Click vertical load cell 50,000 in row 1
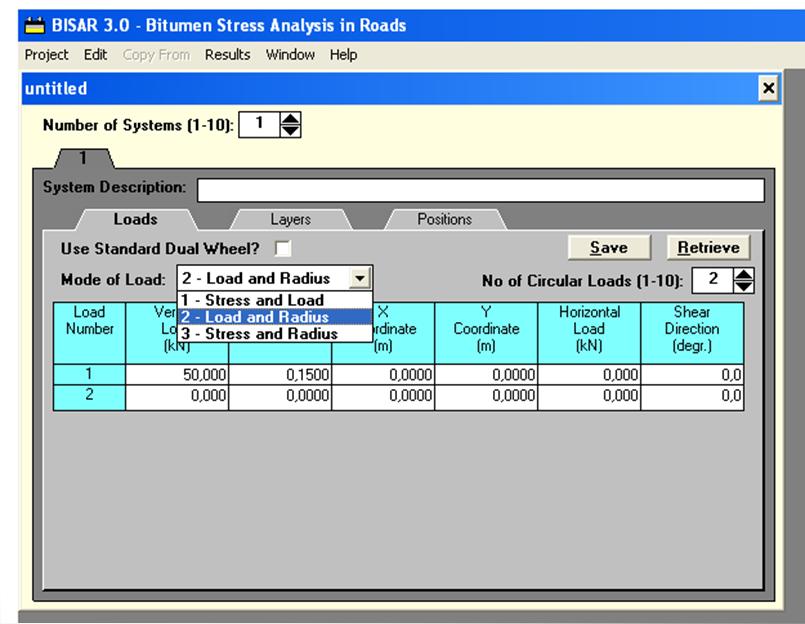805x624 pixels. 177,375
